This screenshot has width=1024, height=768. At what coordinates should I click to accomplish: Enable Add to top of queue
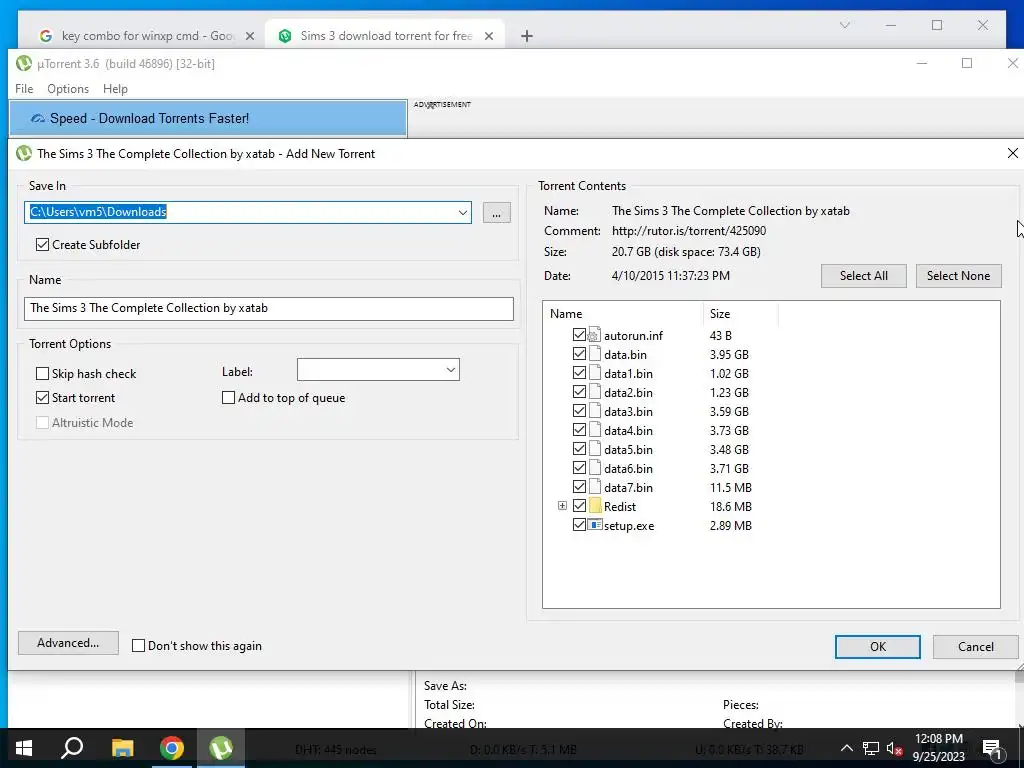(229, 397)
